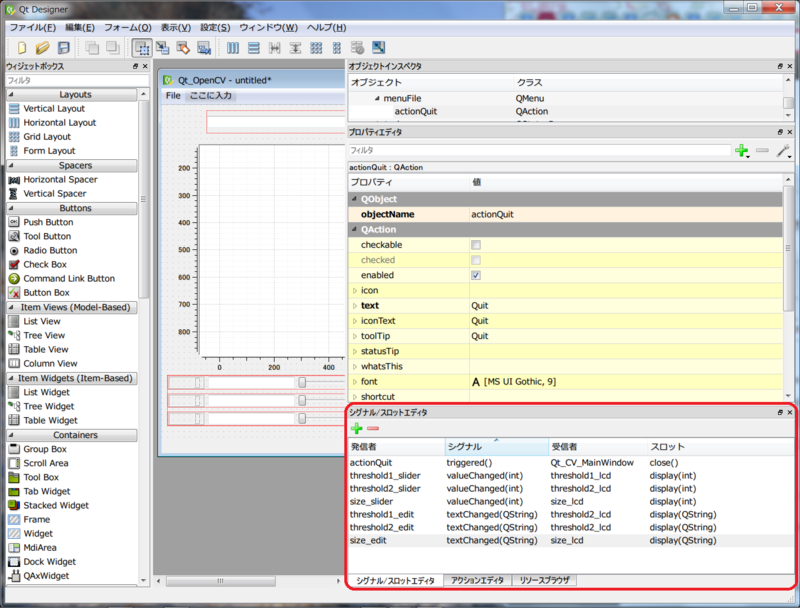Close the ウィジェットボックス panel
This screenshot has height=608, width=800.
click(x=145, y=66)
